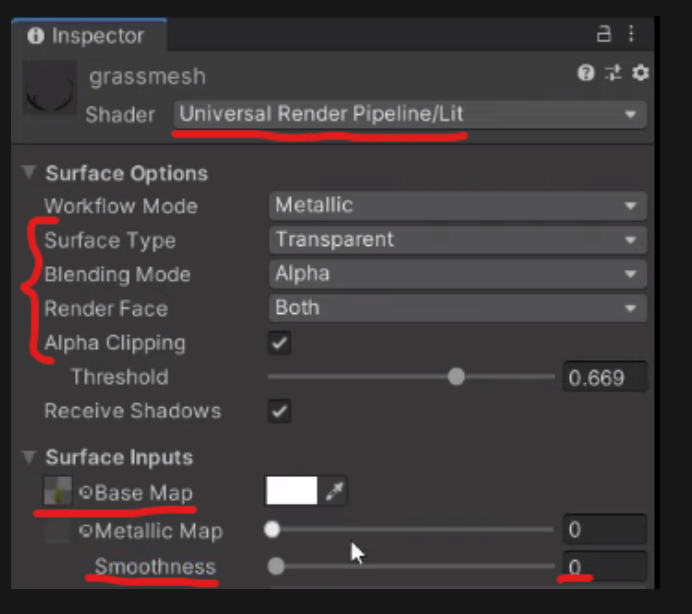This screenshot has height=614, width=692.
Task: Click the Metallic Map empty texture slot
Action: 58,529
